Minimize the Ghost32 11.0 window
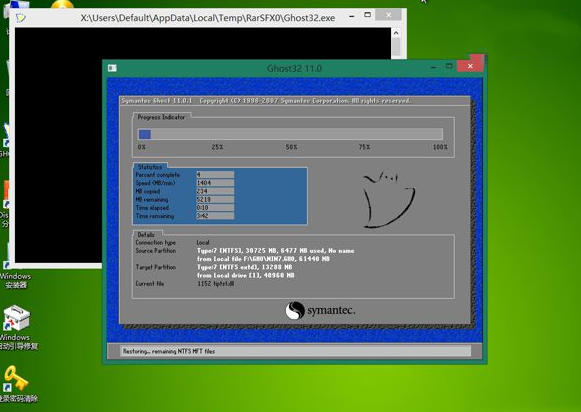This screenshot has height=412, width=581. [433, 67]
